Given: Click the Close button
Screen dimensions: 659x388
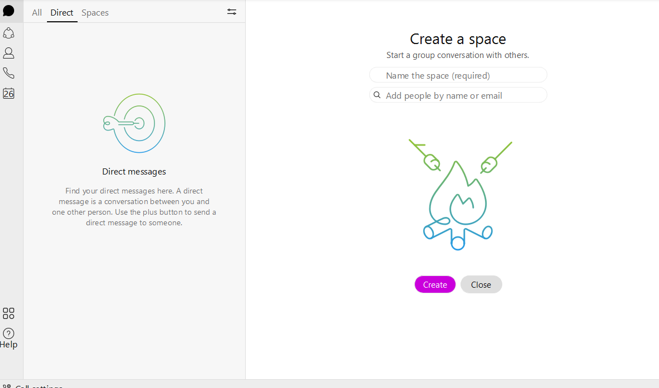Looking at the screenshot, I should 481,285.
